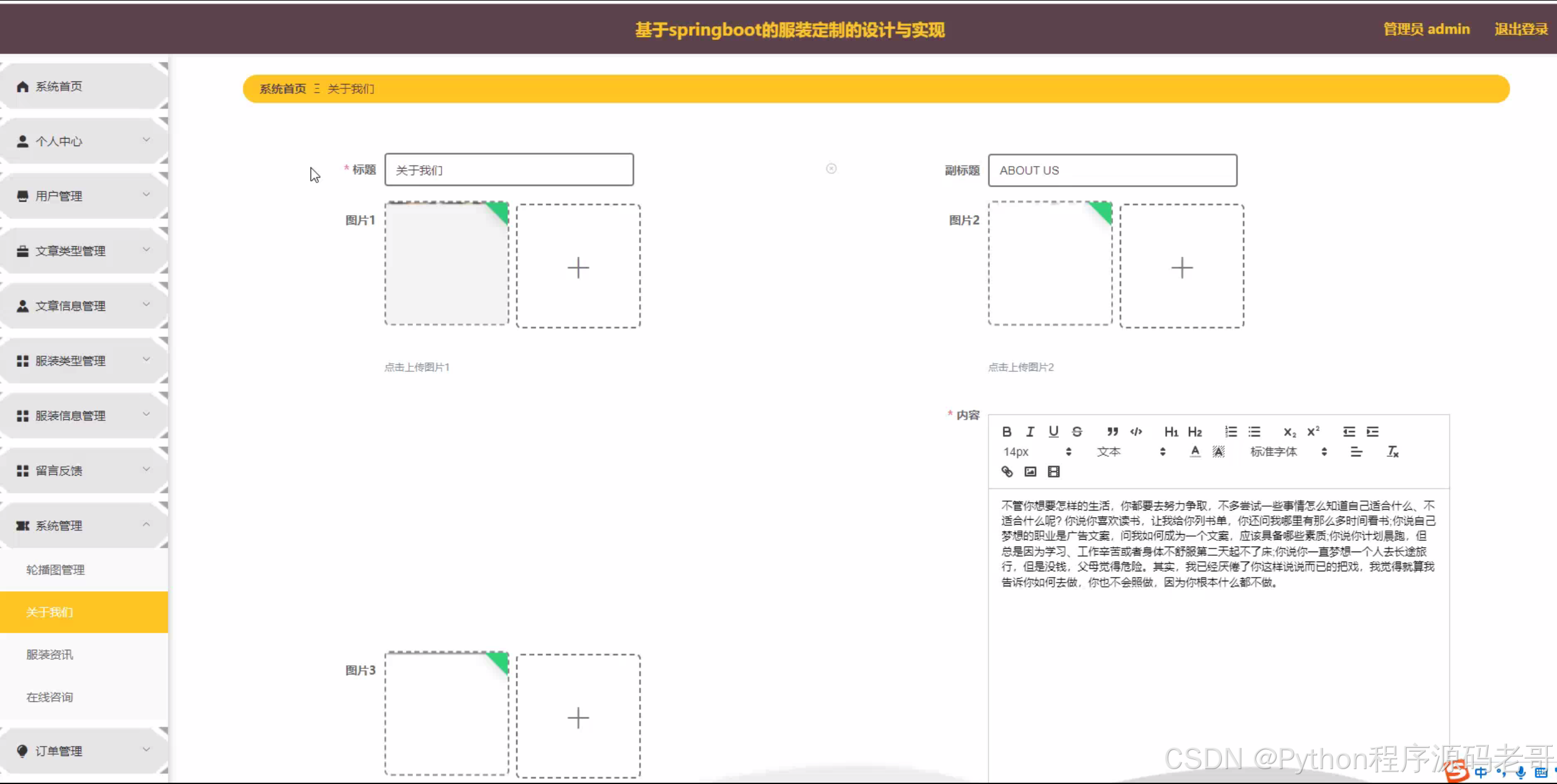The height and width of the screenshot is (784, 1557).
Task: Toggle underline formatting in editor toolbar
Action: coord(1053,431)
